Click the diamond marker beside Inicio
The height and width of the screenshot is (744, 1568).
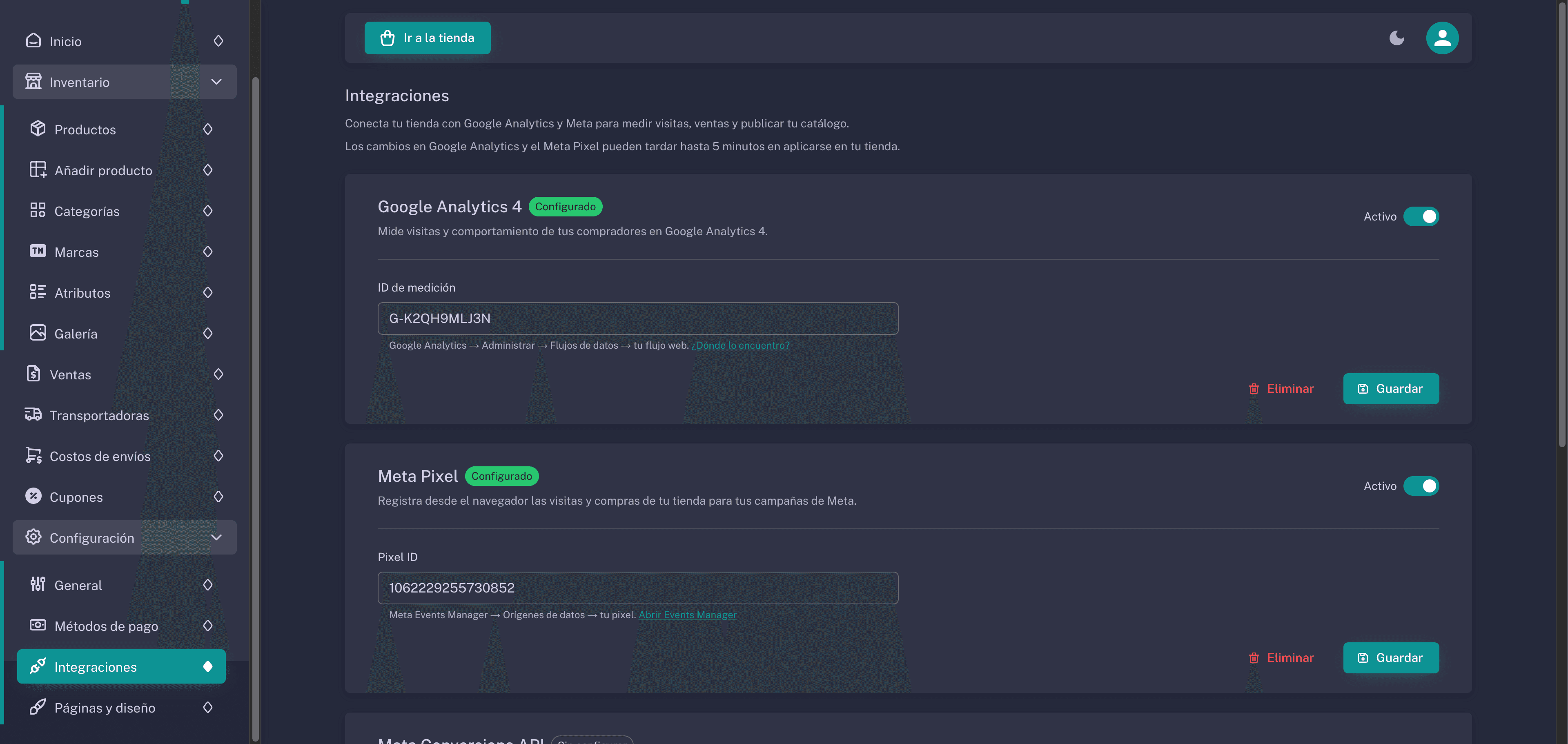pos(218,41)
